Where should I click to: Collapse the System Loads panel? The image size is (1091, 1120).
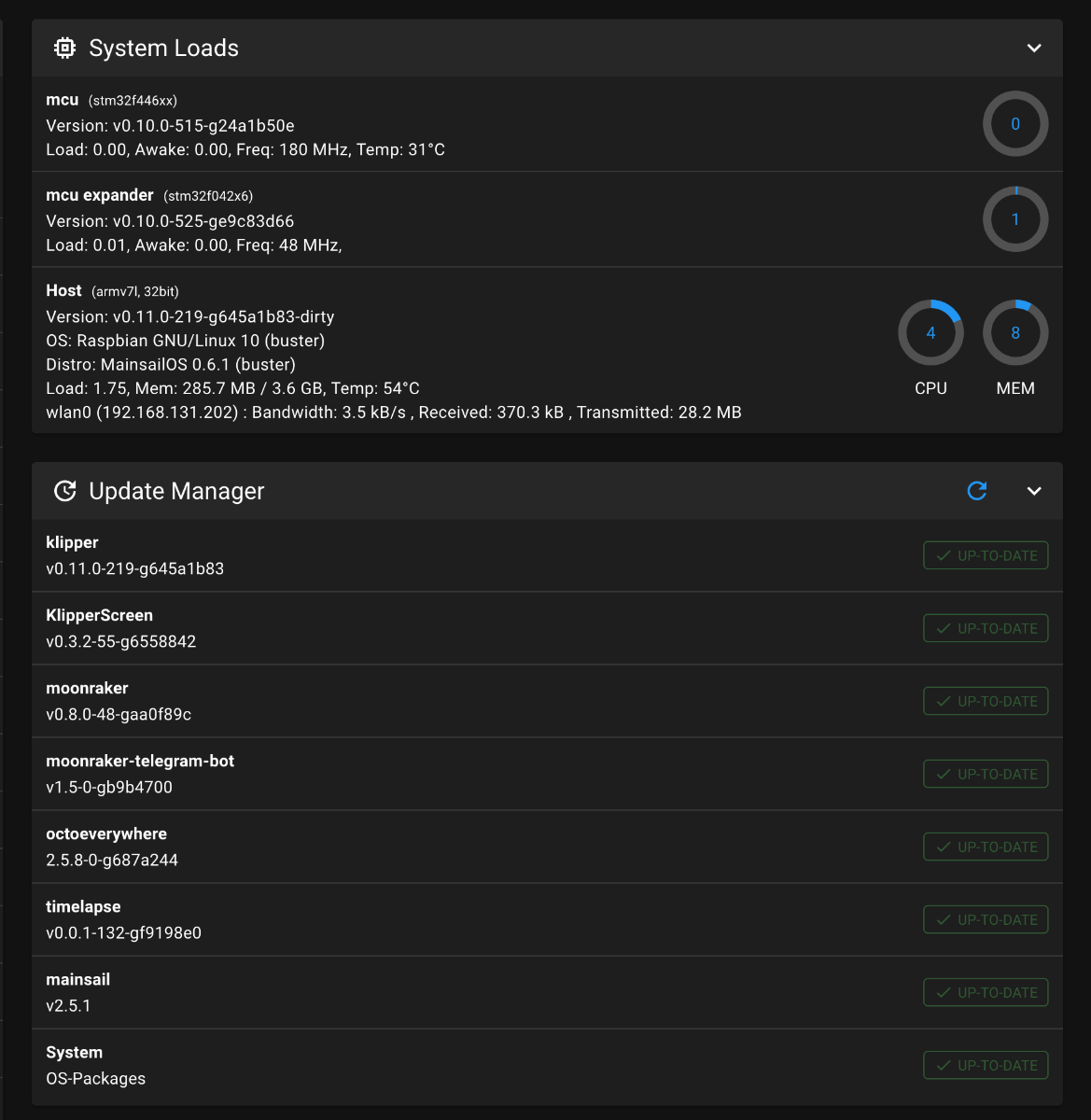click(x=1034, y=48)
